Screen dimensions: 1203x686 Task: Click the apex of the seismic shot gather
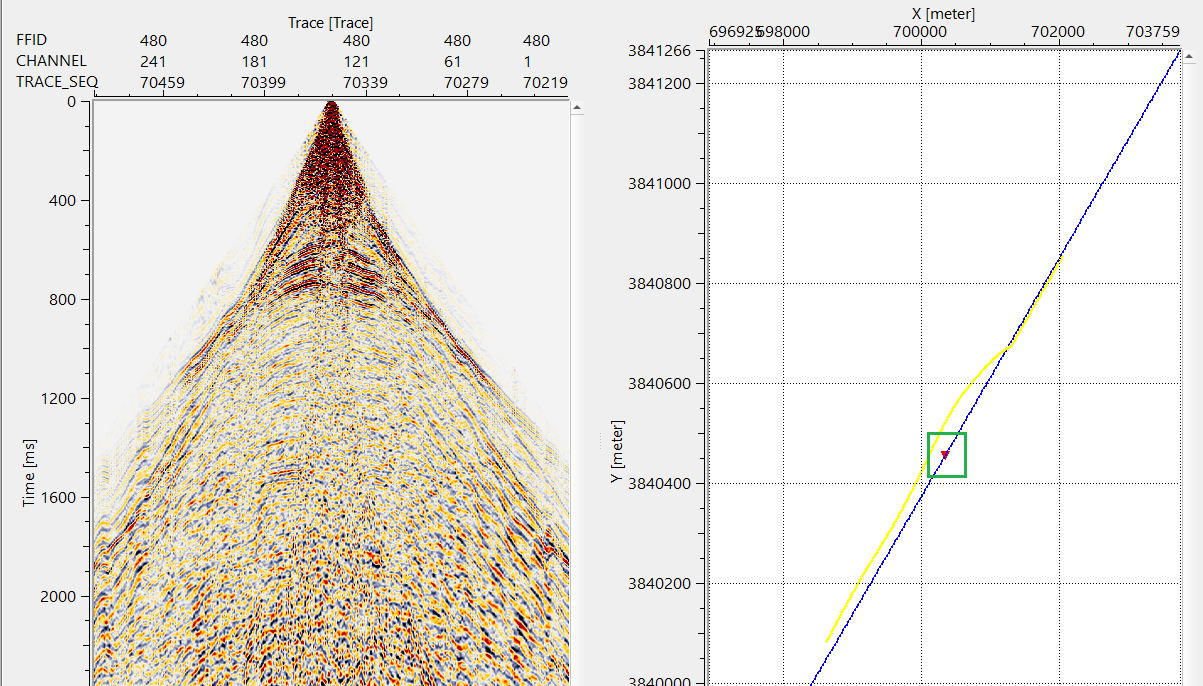(x=332, y=106)
